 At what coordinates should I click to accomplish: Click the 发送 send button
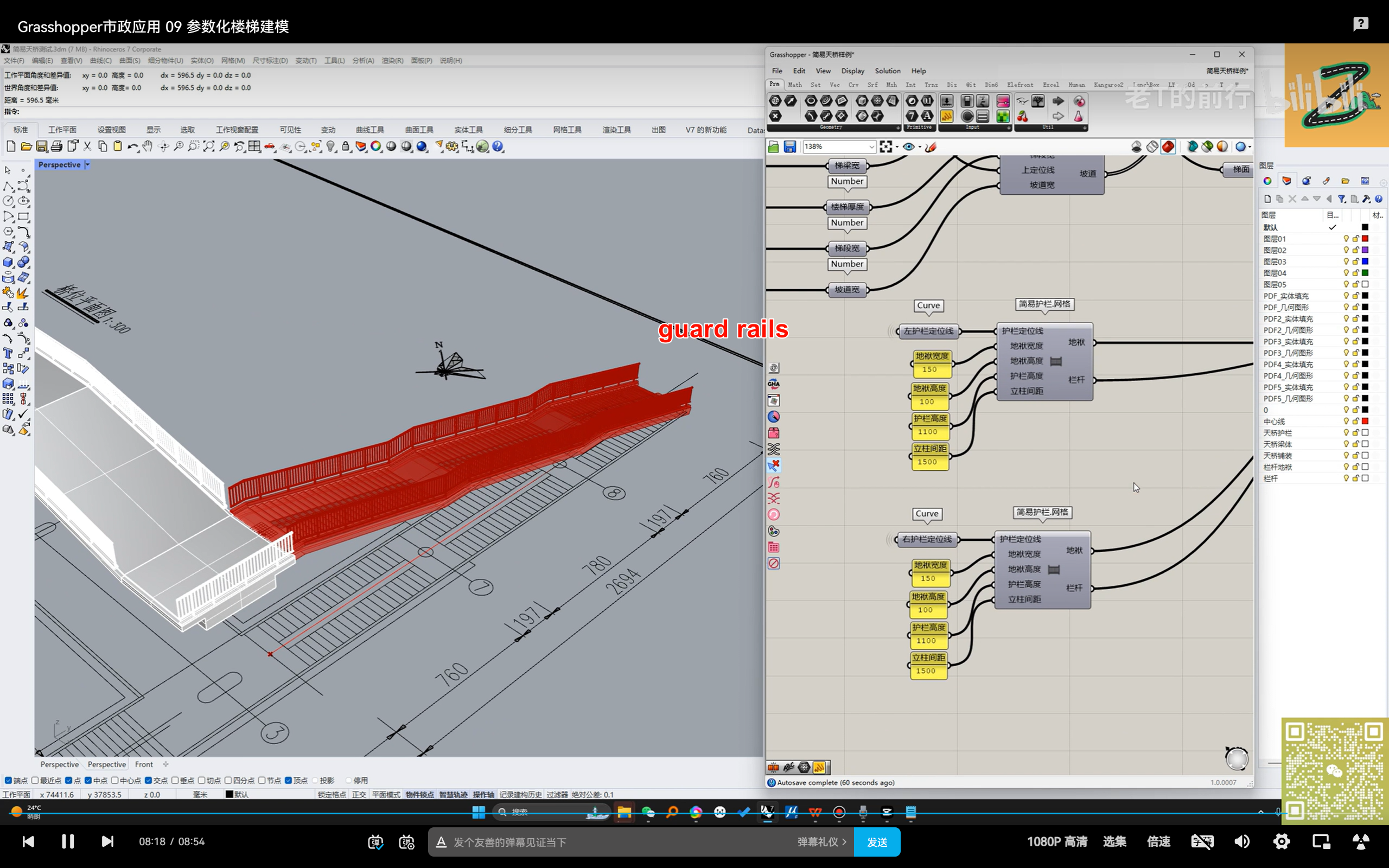pos(876,841)
